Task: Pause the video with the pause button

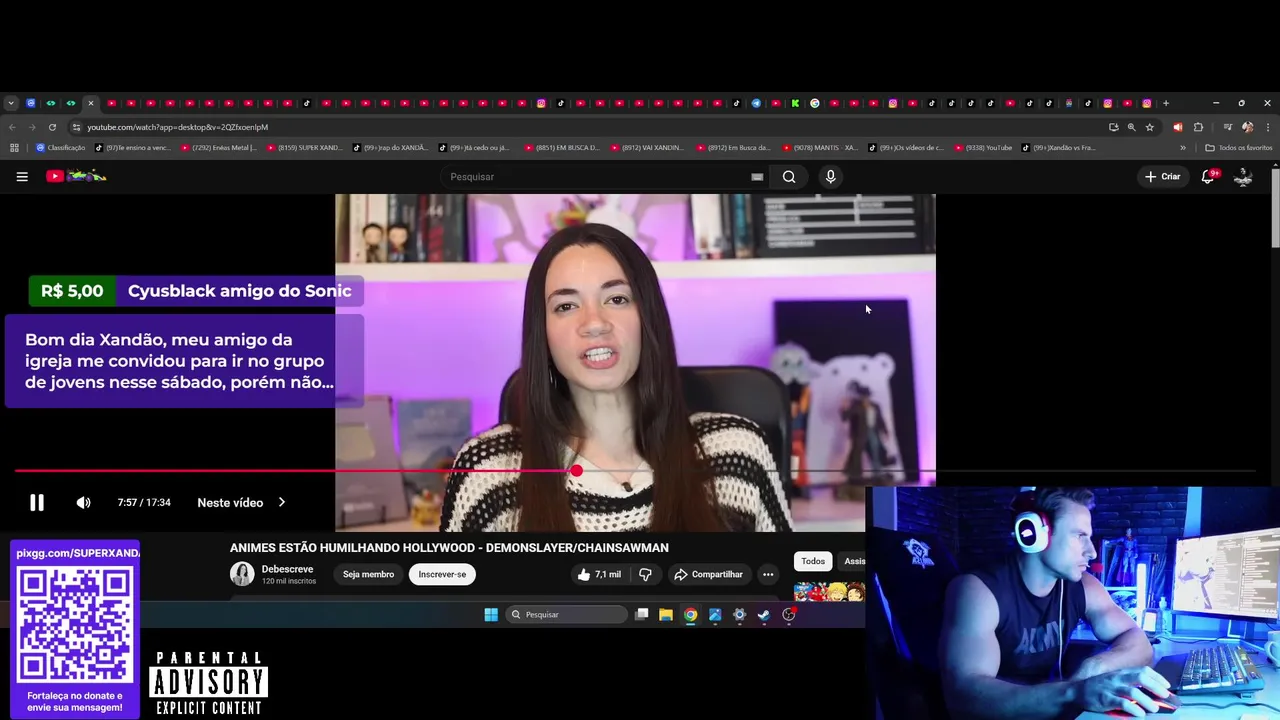Action: pyautogui.click(x=36, y=503)
